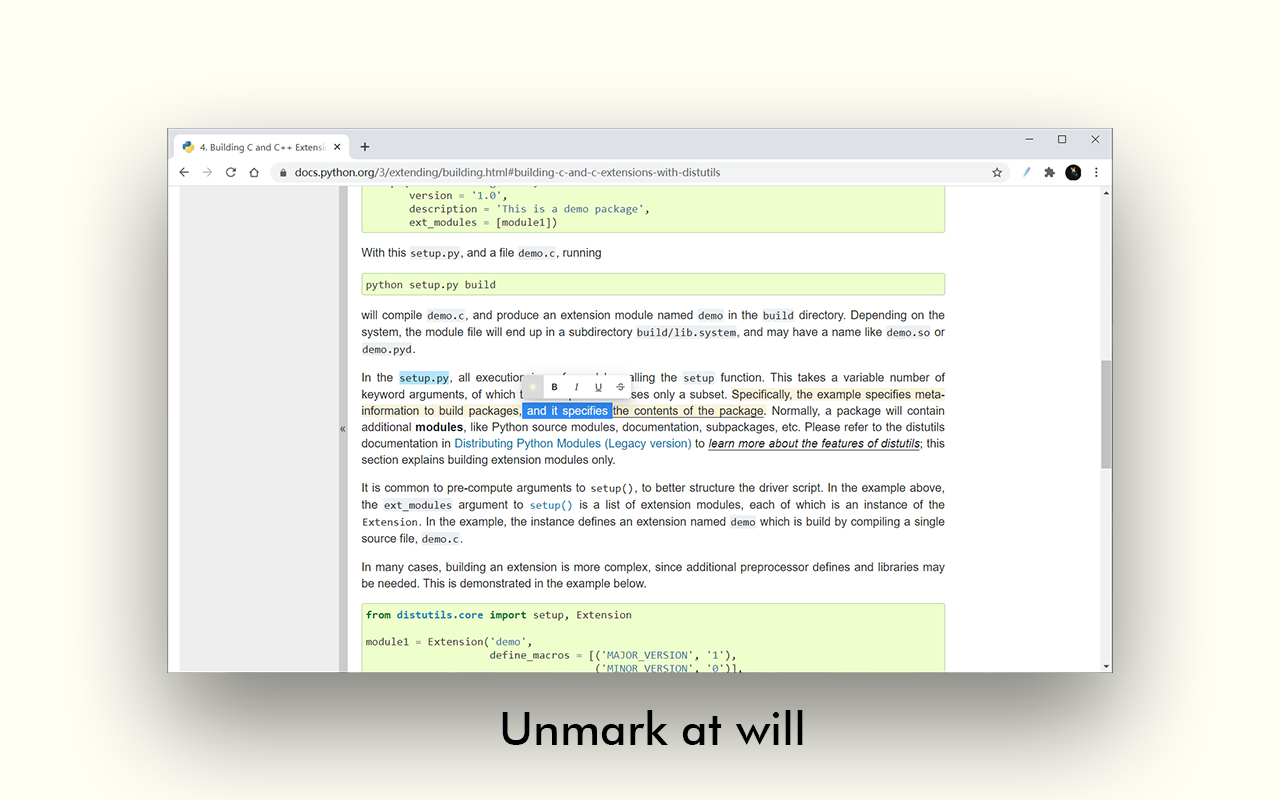Close the current browser tab
The width and height of the screenshot is (1280, 800).
(x=337, y=146)
